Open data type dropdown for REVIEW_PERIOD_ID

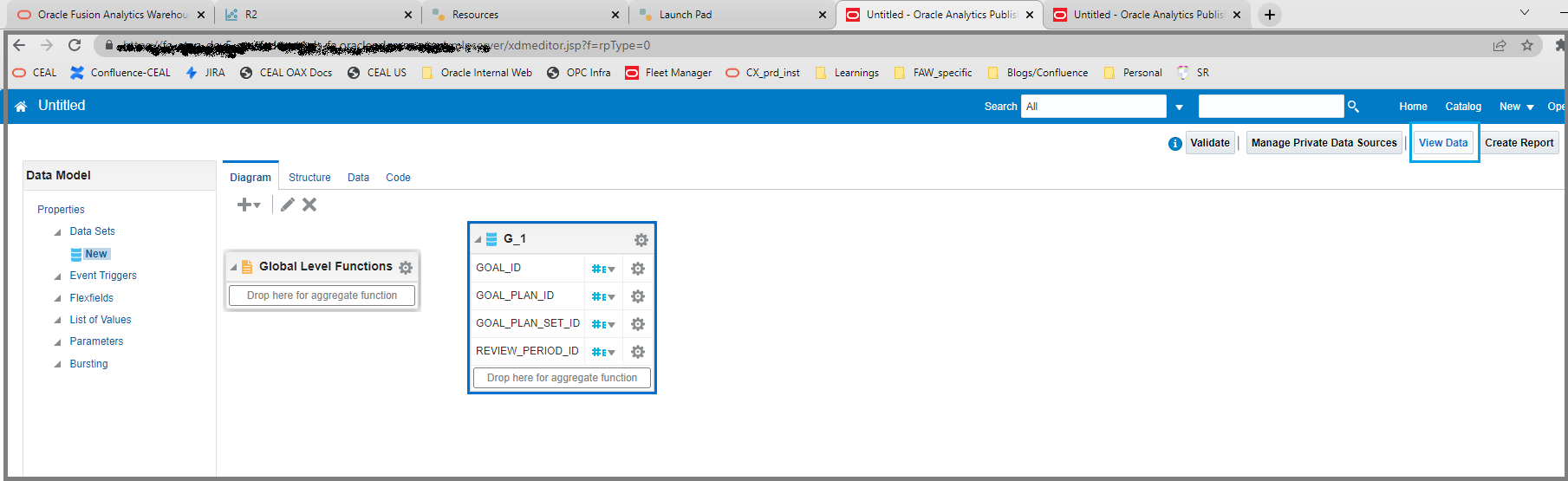(603, 353)
